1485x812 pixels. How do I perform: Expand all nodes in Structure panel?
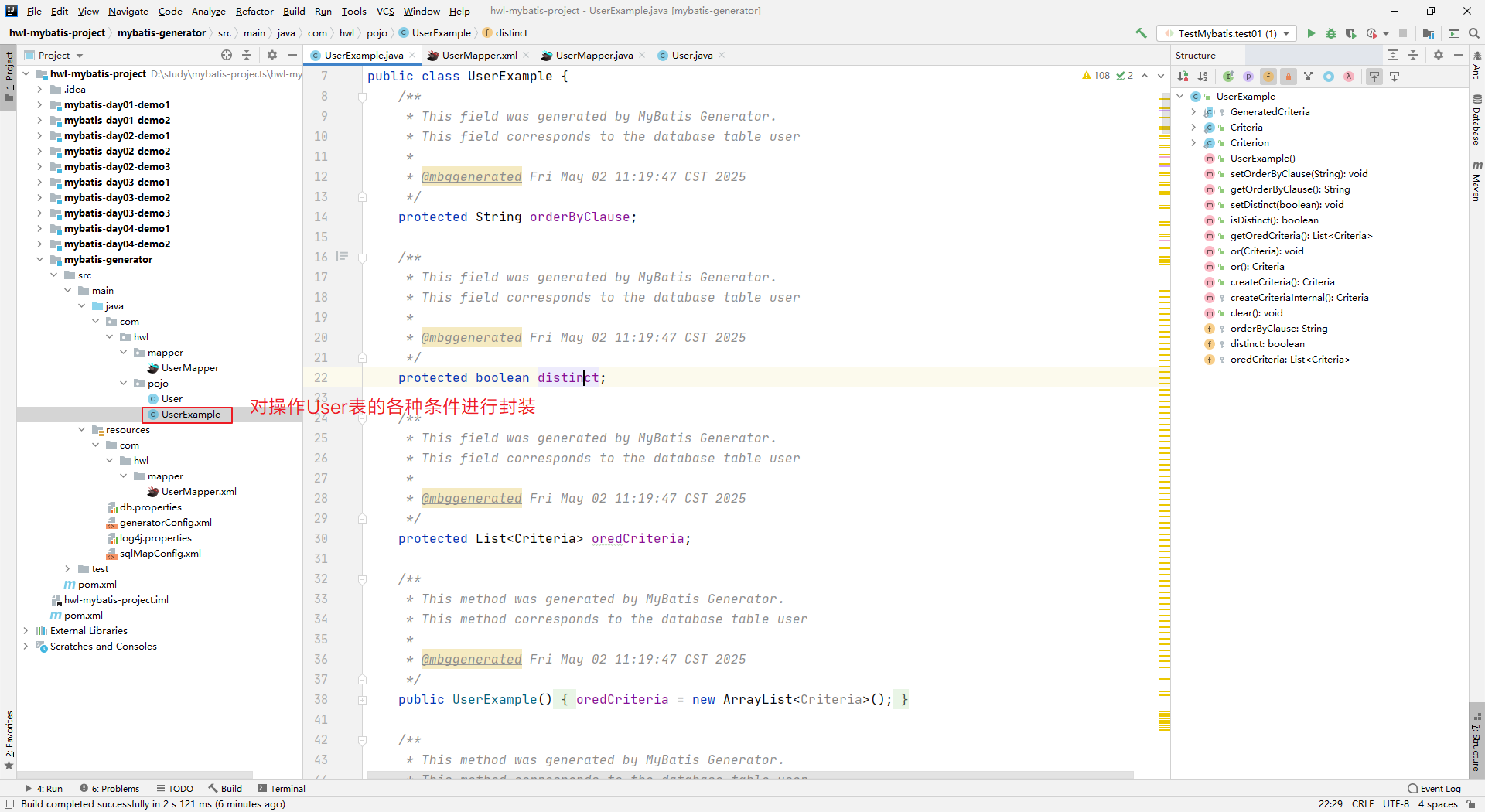[x=1393, y=55]
